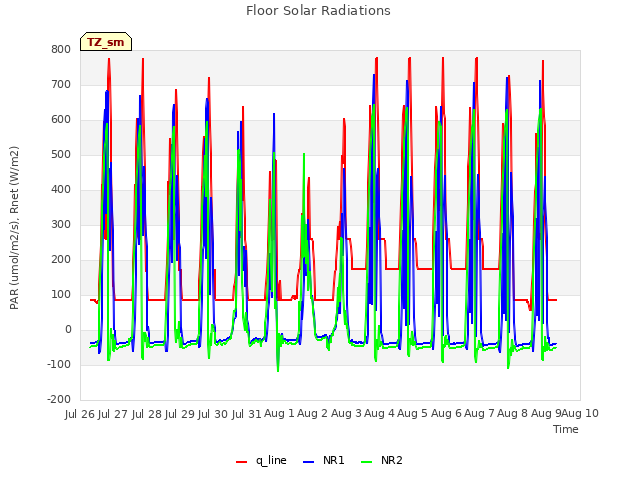Screen dimensions: 640x480
Task: Click the Floor Solar Radiations chart title
Action: coord(318,11)
